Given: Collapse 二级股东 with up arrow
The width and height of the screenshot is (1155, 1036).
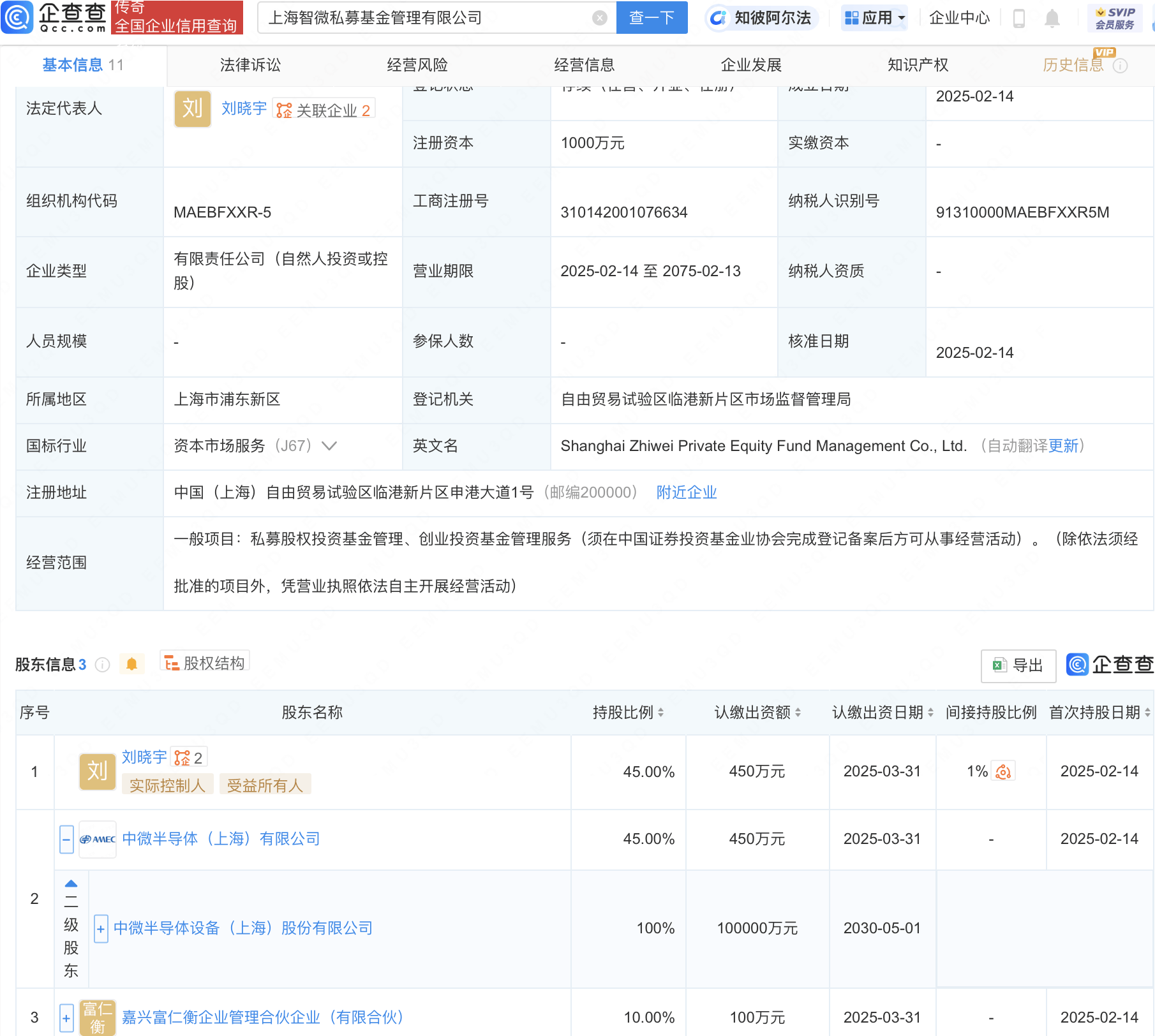Looking at the screenshot, I should pyautogui.click(x=71, y=884).
